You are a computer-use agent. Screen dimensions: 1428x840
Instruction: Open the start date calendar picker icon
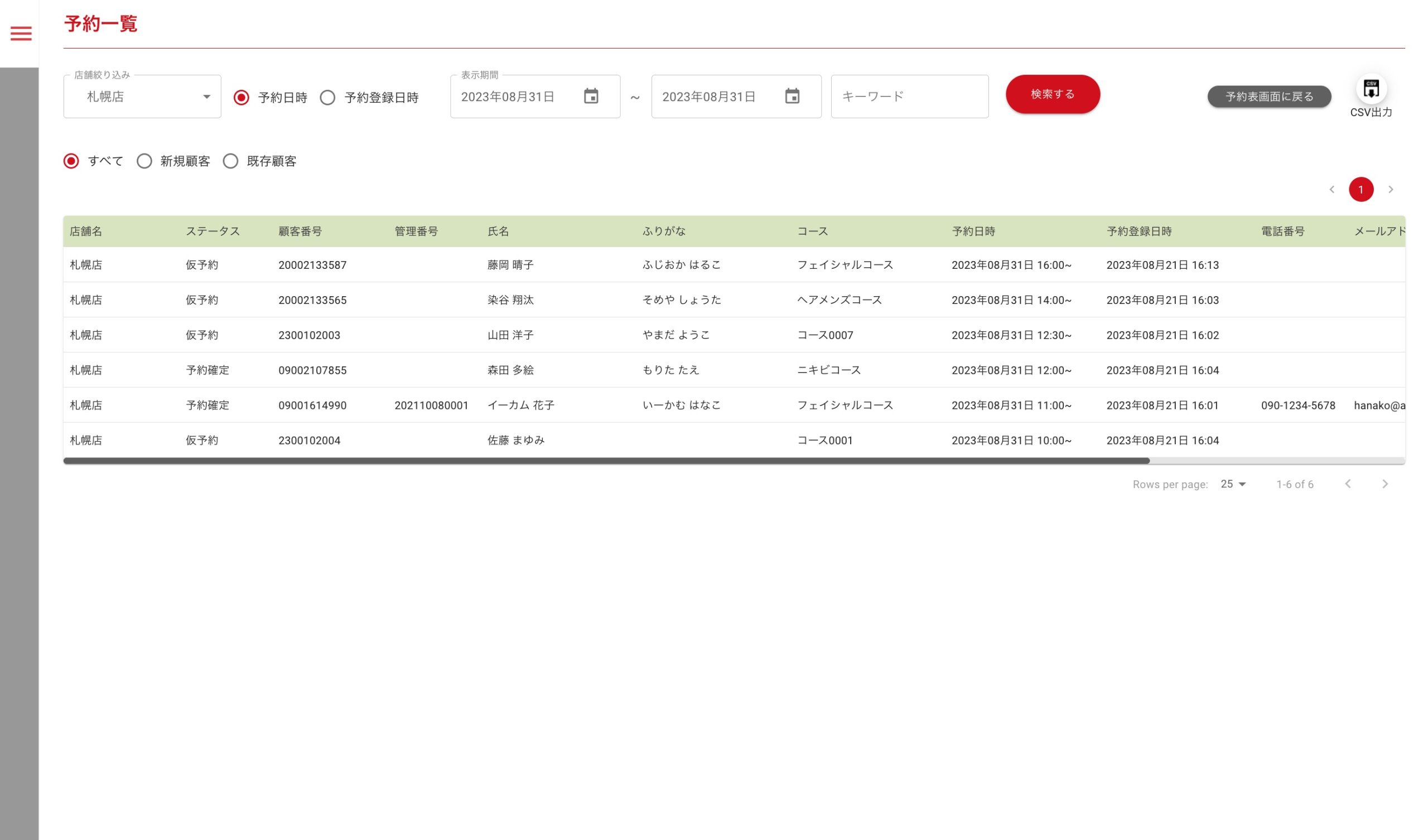(591, 96)
